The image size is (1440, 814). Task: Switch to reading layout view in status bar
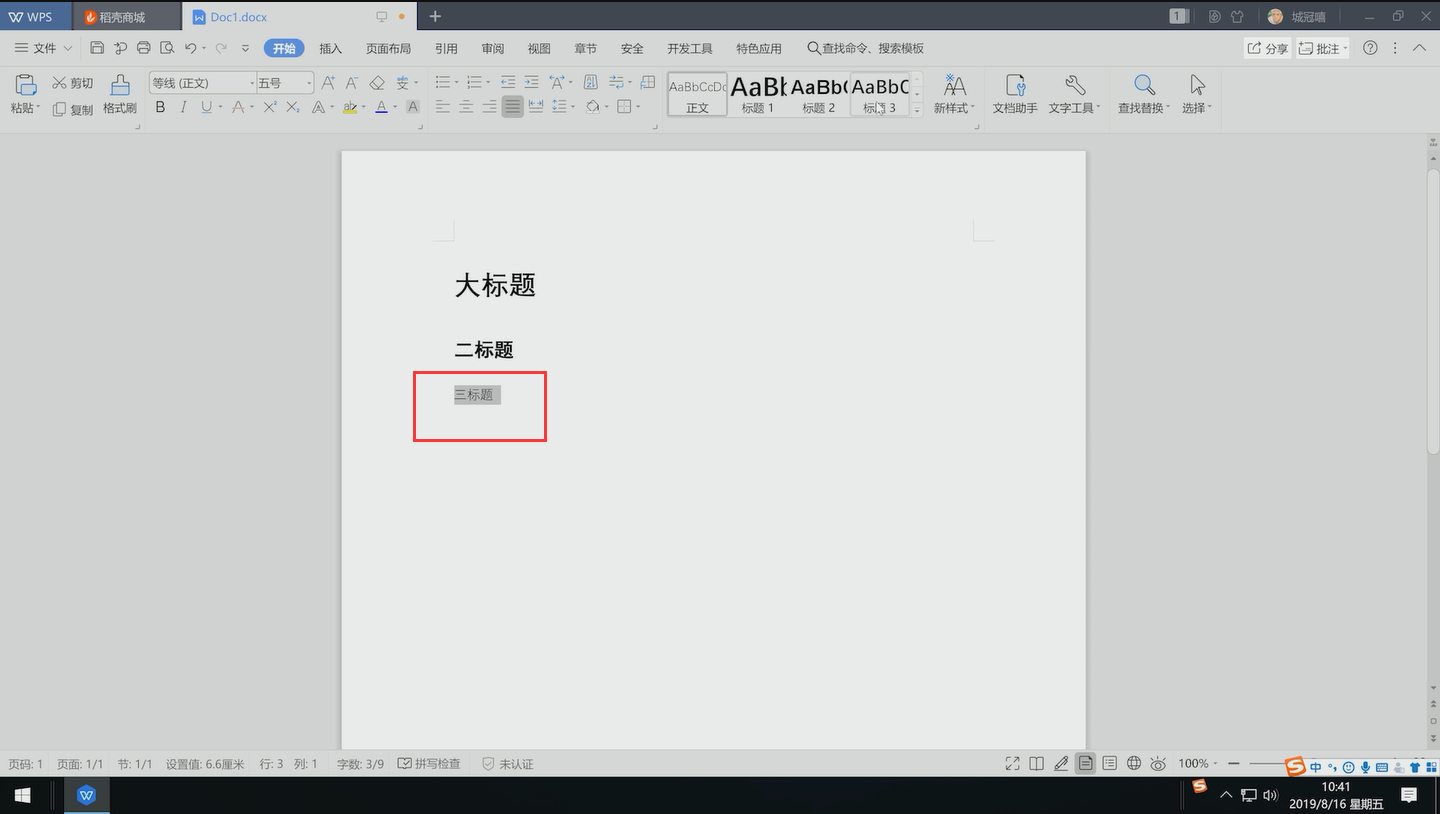tap(1037, 763)
